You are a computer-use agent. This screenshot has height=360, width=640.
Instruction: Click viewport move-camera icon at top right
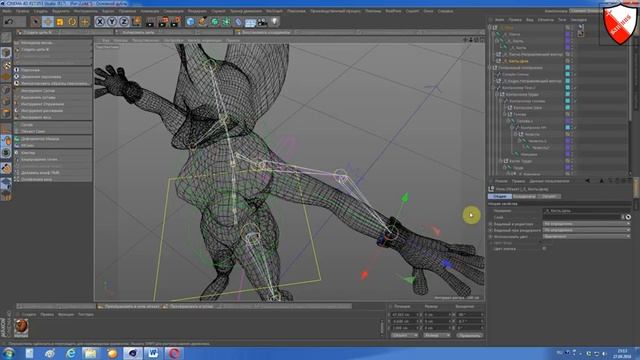pos(465,40)
